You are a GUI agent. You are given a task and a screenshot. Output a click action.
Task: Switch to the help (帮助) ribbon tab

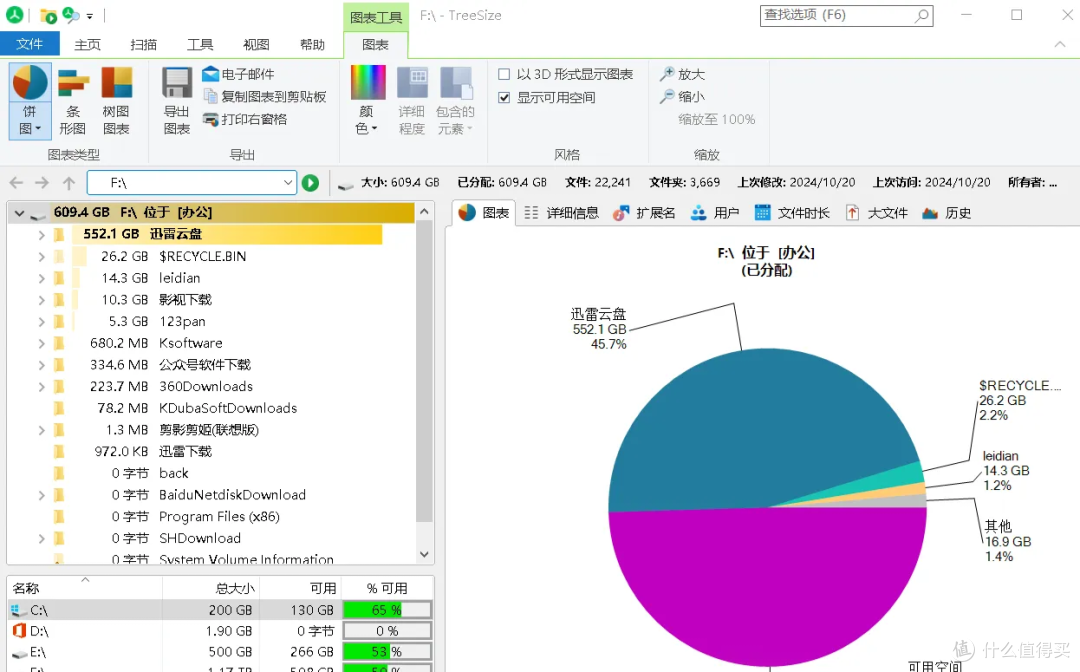tap(312, 45)
